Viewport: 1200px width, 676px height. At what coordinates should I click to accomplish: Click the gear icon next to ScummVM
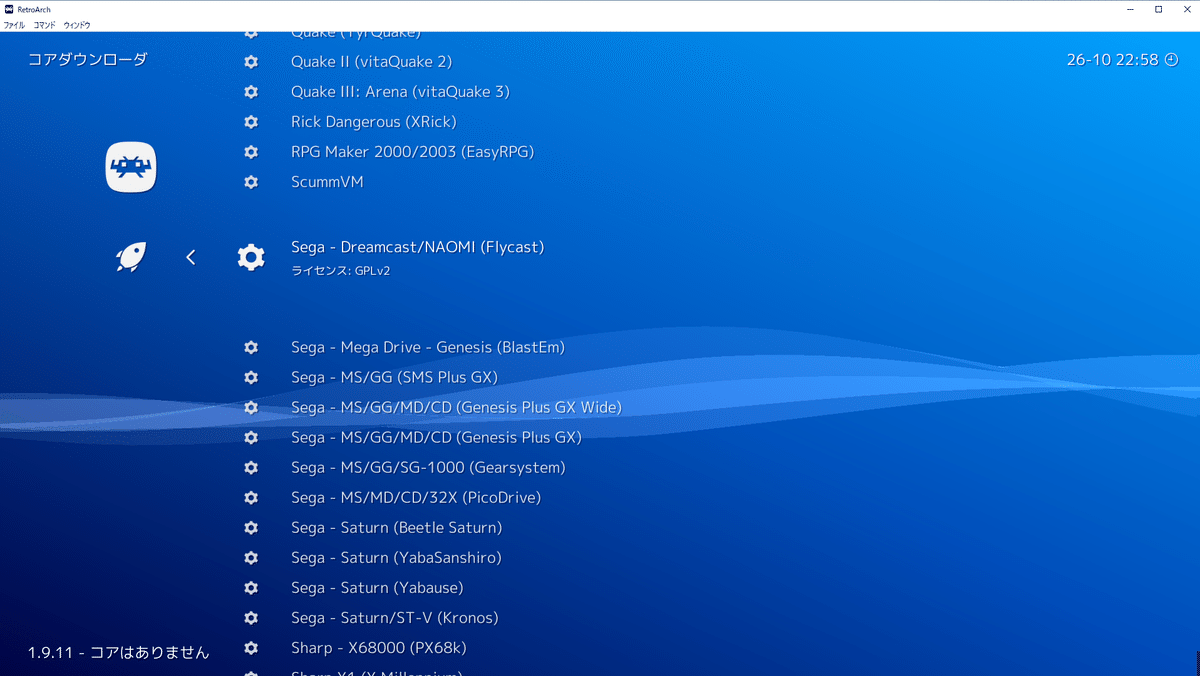251,182
